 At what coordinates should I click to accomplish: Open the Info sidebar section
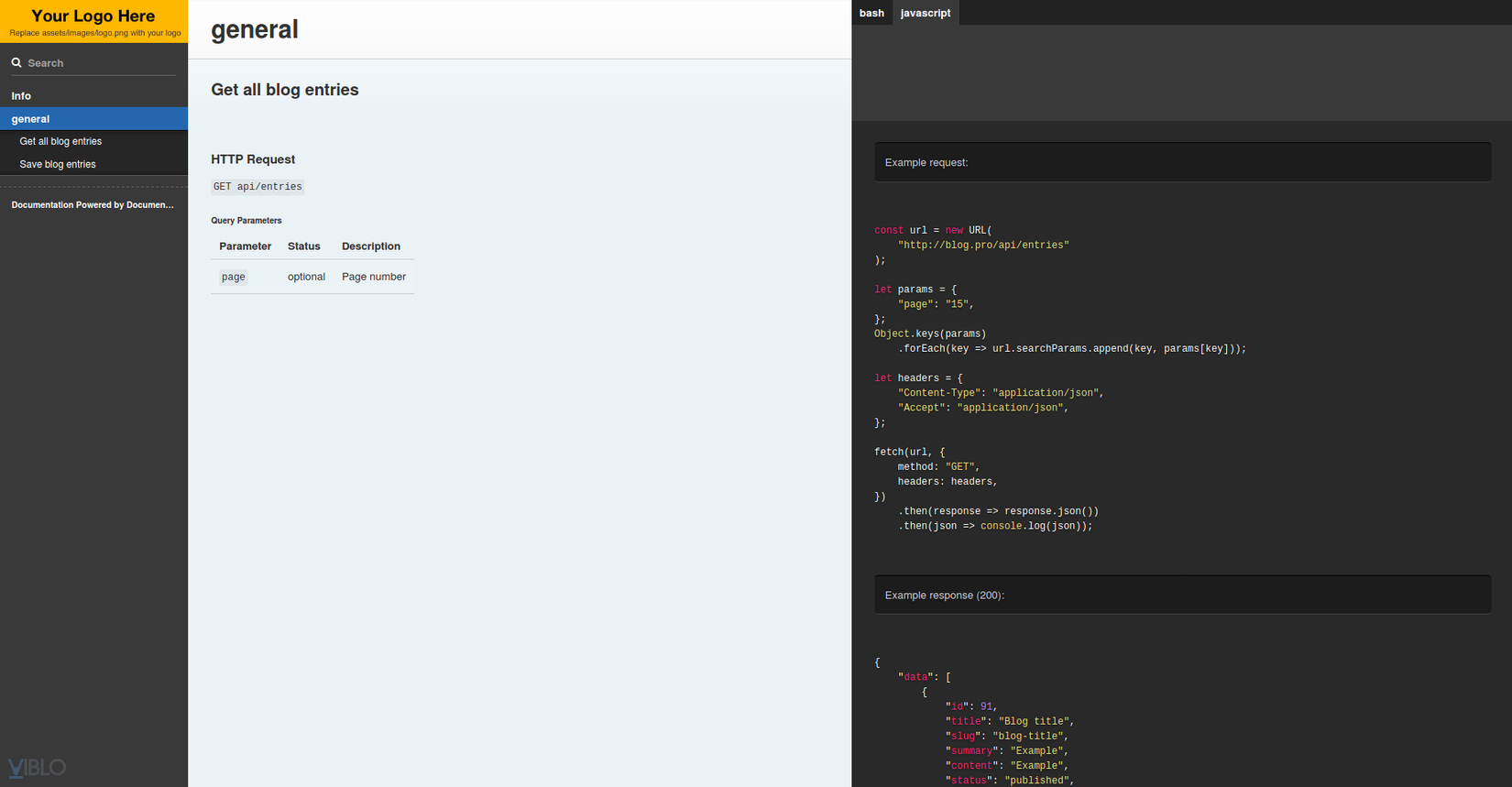pos(21,96)
